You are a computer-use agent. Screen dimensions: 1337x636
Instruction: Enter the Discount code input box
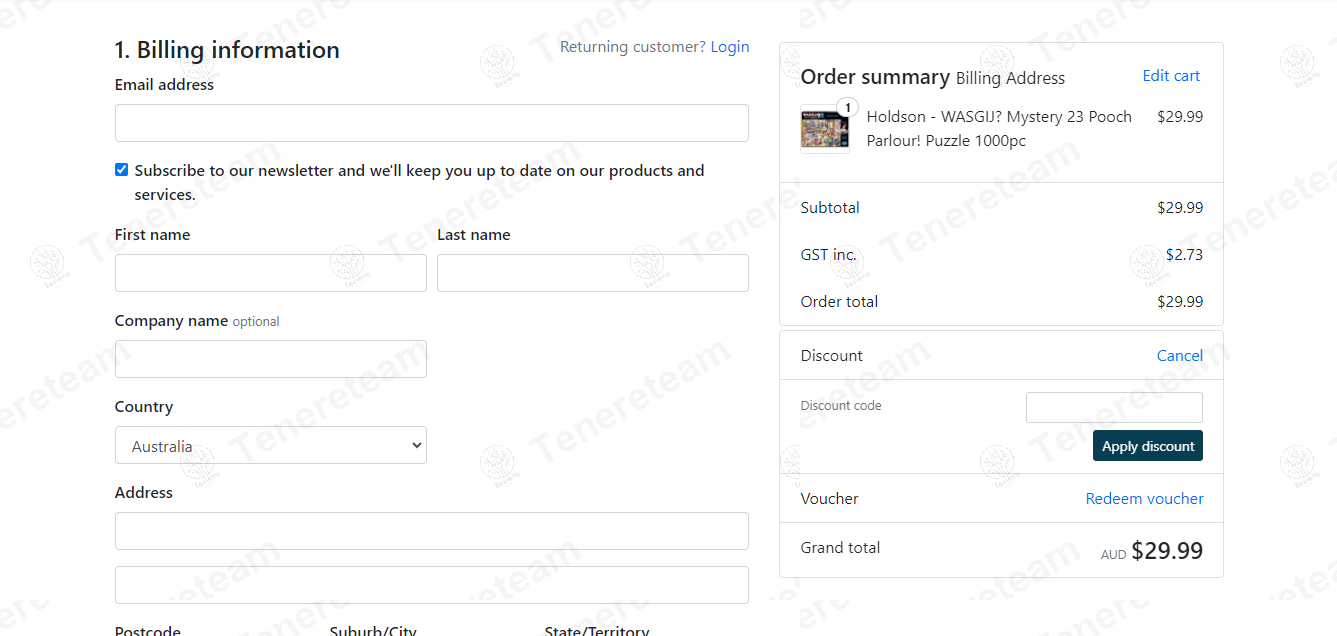pyautogui.click(x=1114, y=408)
